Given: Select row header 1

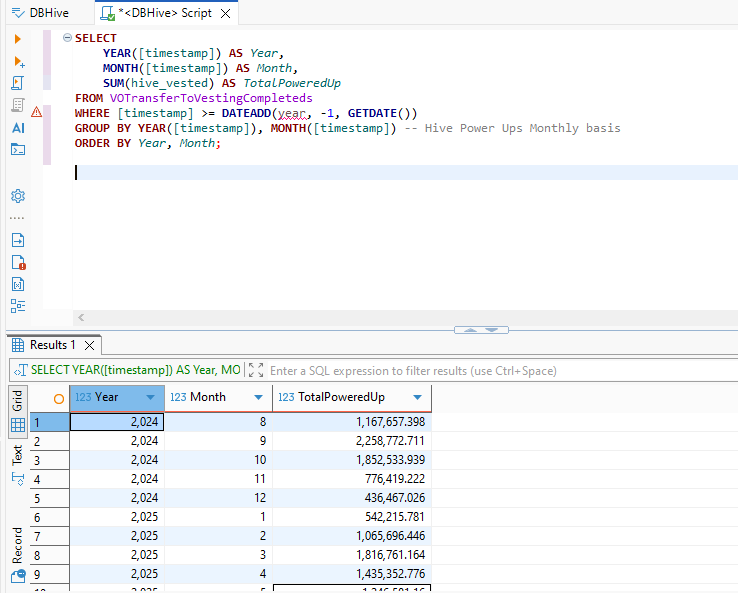Looking at the screenshot, I should point(49,422).
